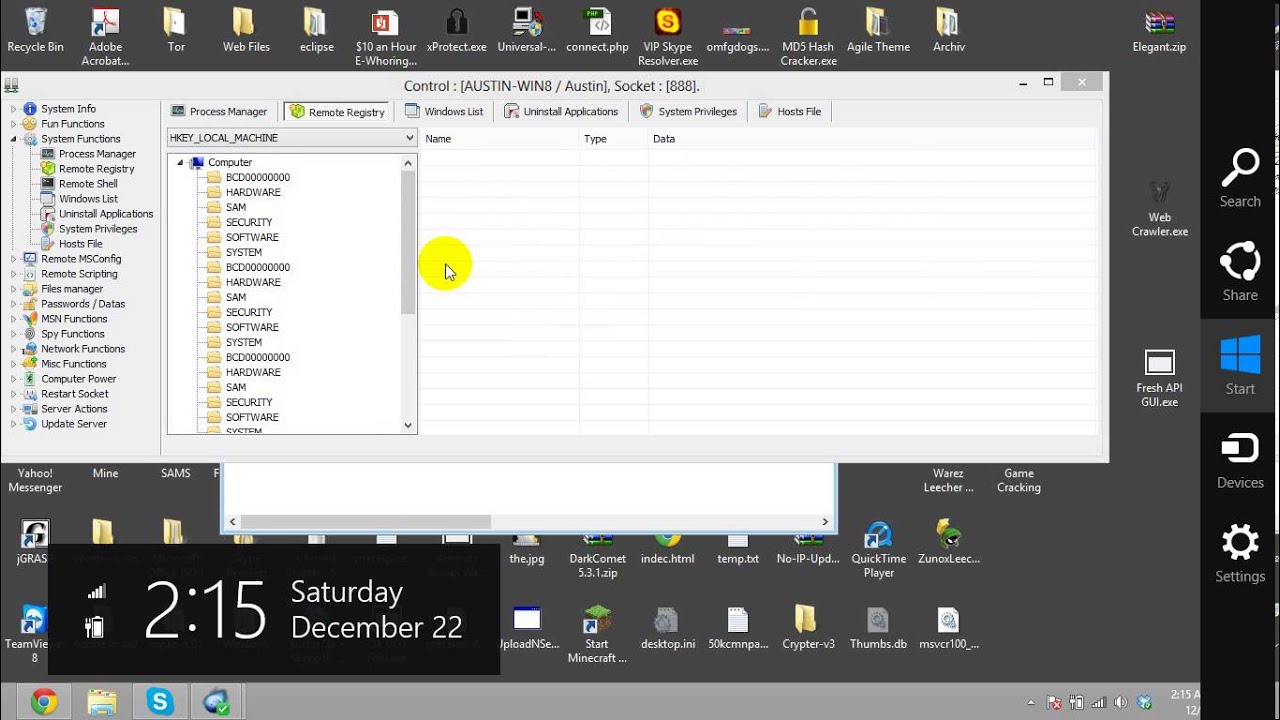This screenshot has width=1280, height=720.
Task: Open the Process Manager tab
Action: (x=218, y=112)
